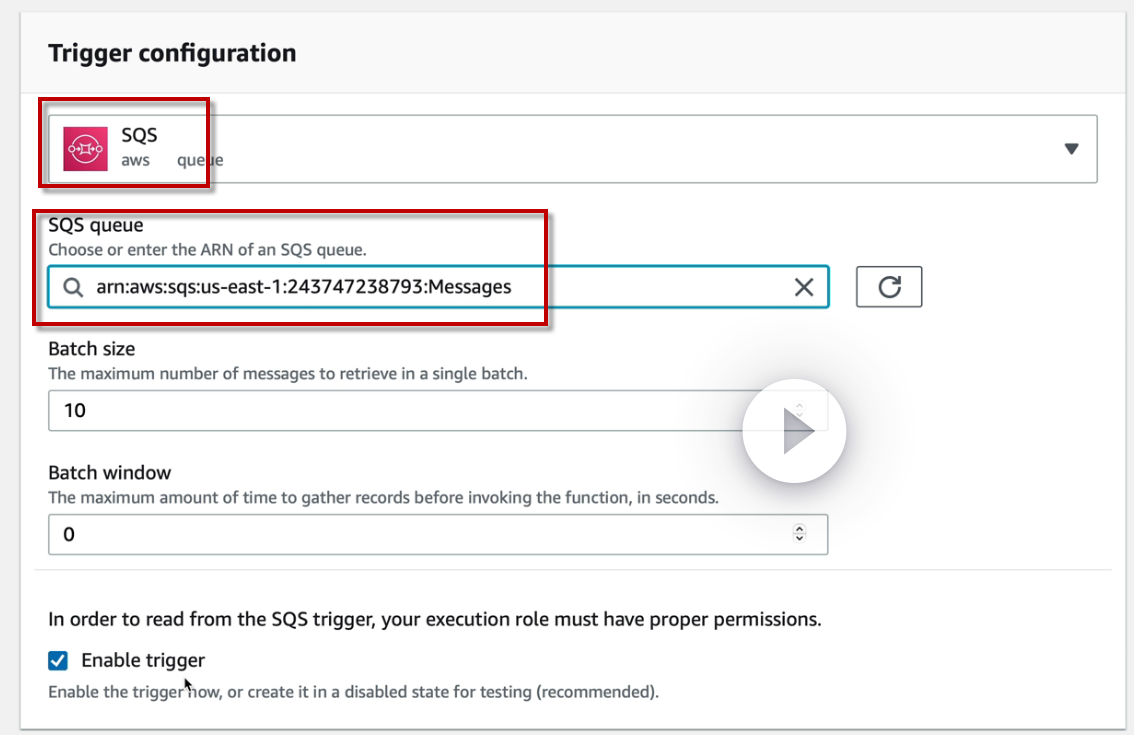Refresh the SQS queue list
Viewport: 1134px width, 735px height.
click(888, 287)
